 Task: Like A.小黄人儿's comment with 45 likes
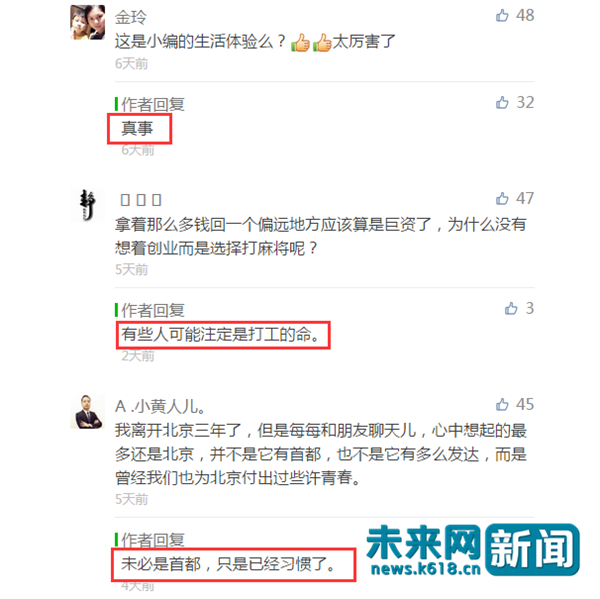click(x=502, y=404)
